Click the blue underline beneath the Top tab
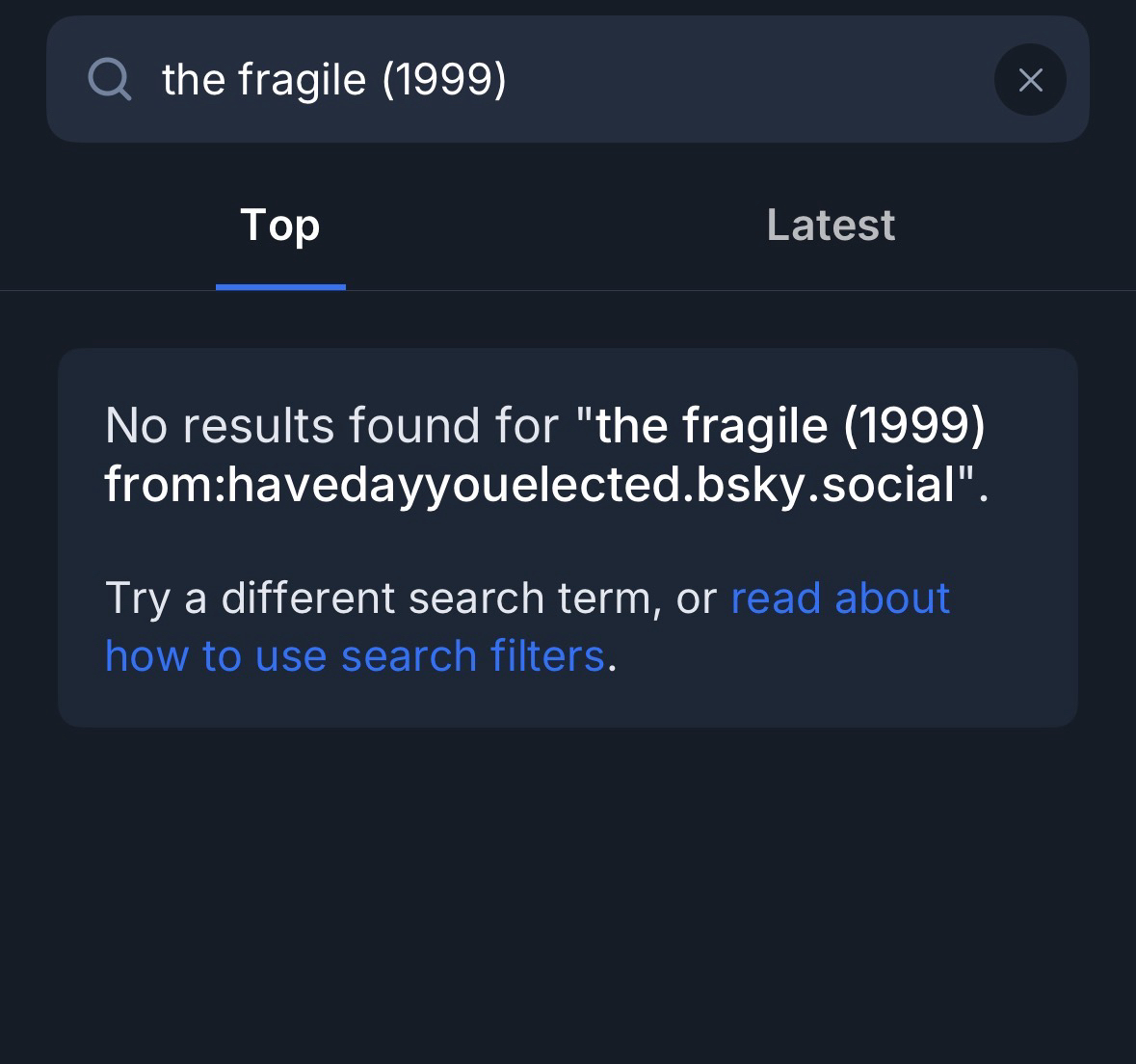Screen dimensions: 1136x1064 click(x=280, y=286)
